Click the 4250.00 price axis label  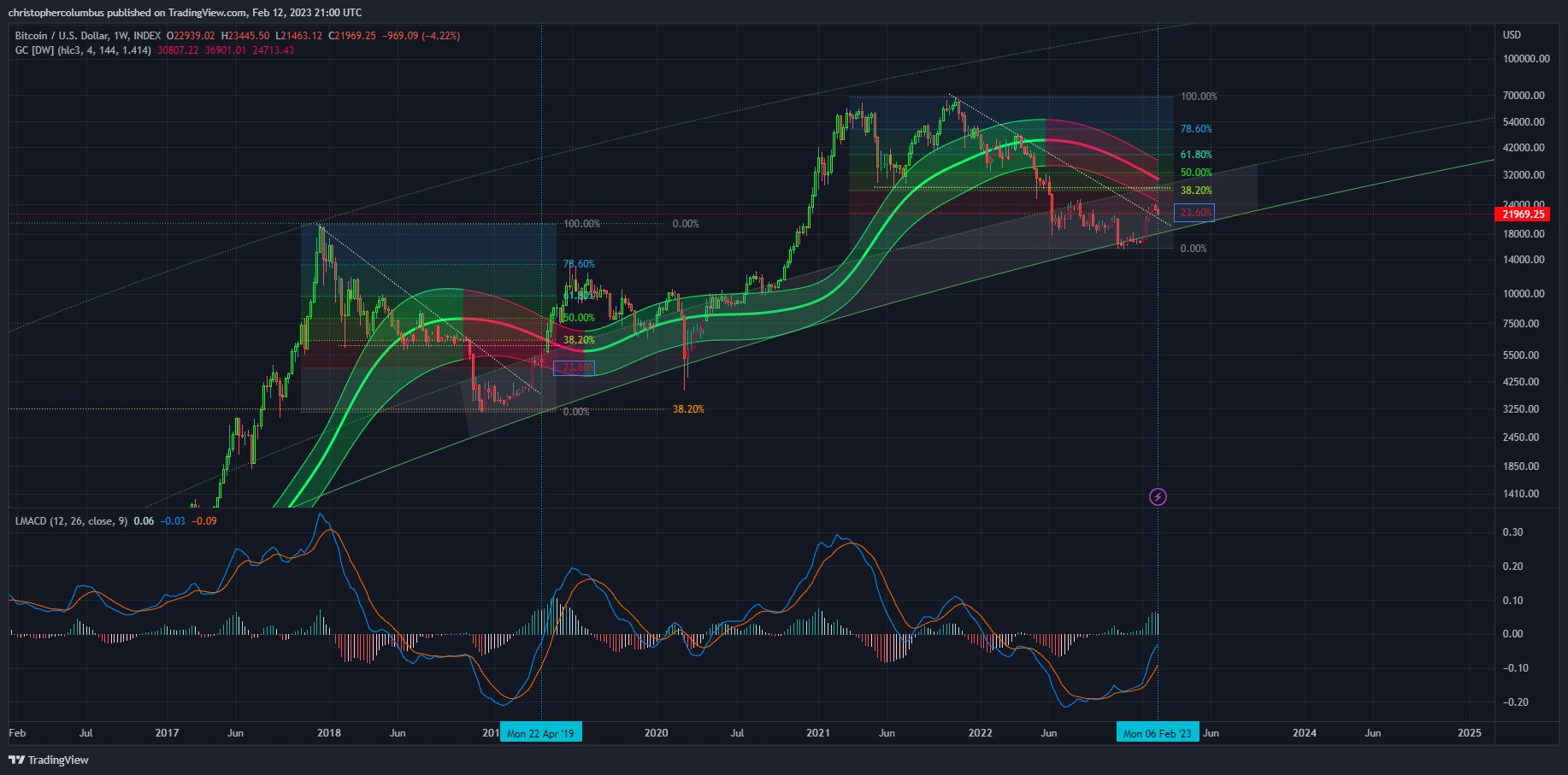1521,382
